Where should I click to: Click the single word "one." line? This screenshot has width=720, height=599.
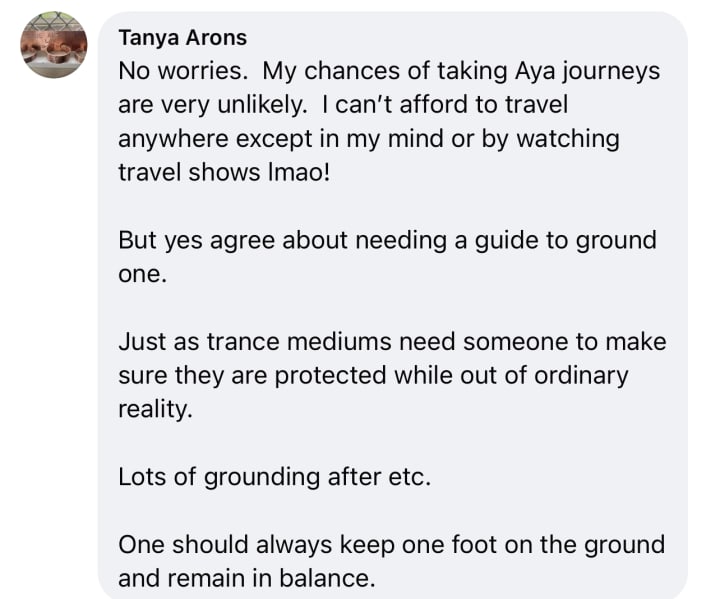(x=141, y=273)
